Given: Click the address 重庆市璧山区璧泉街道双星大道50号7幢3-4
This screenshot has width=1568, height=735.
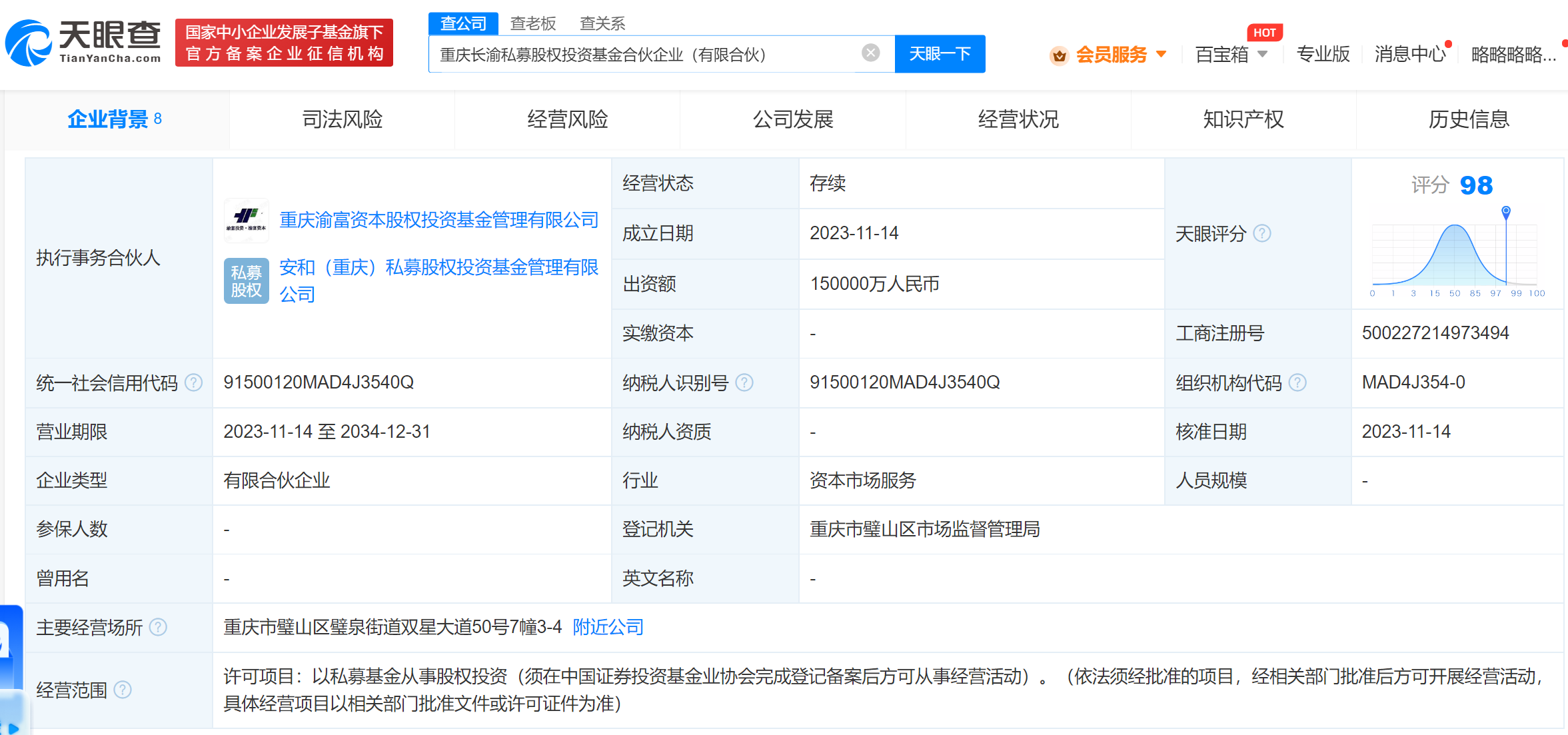Looking at the screenshot, I should (392, 627).
